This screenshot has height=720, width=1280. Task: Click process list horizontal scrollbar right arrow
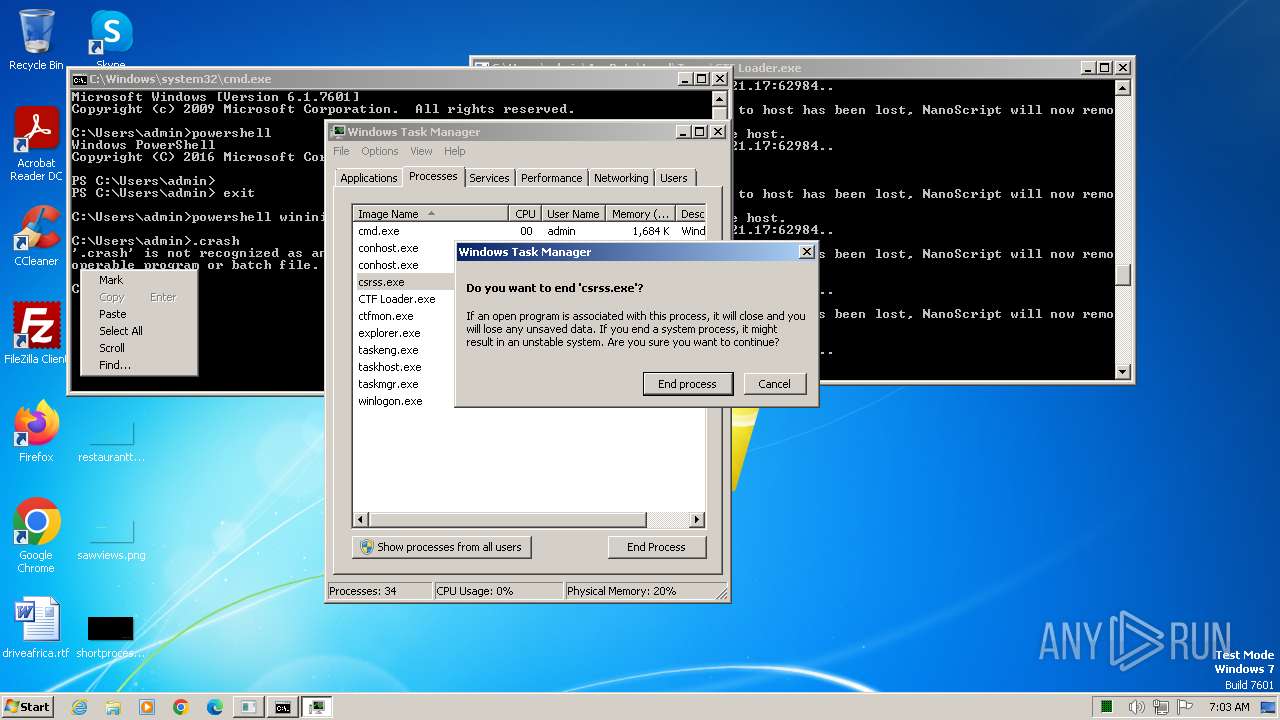tap(697, 520)
